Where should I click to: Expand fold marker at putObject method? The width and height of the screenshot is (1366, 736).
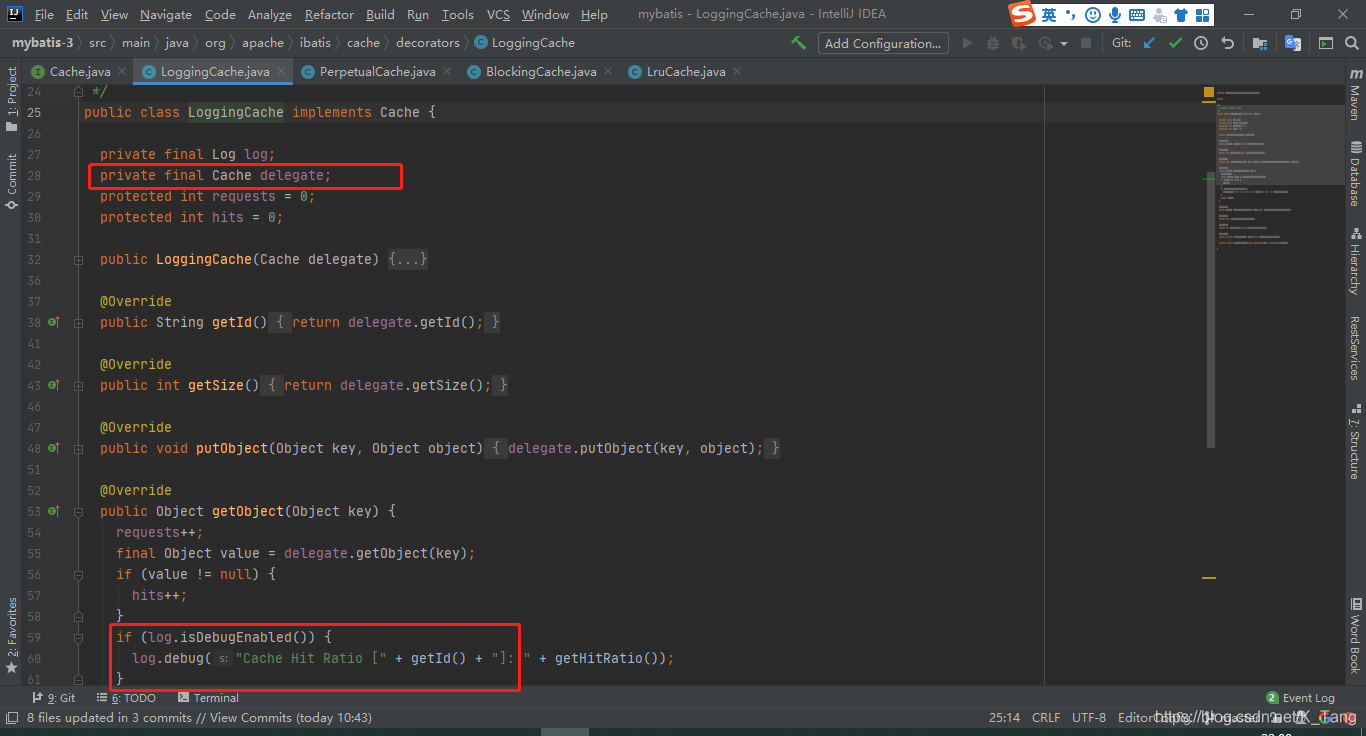pyautogui.click(x=78, y=448)
